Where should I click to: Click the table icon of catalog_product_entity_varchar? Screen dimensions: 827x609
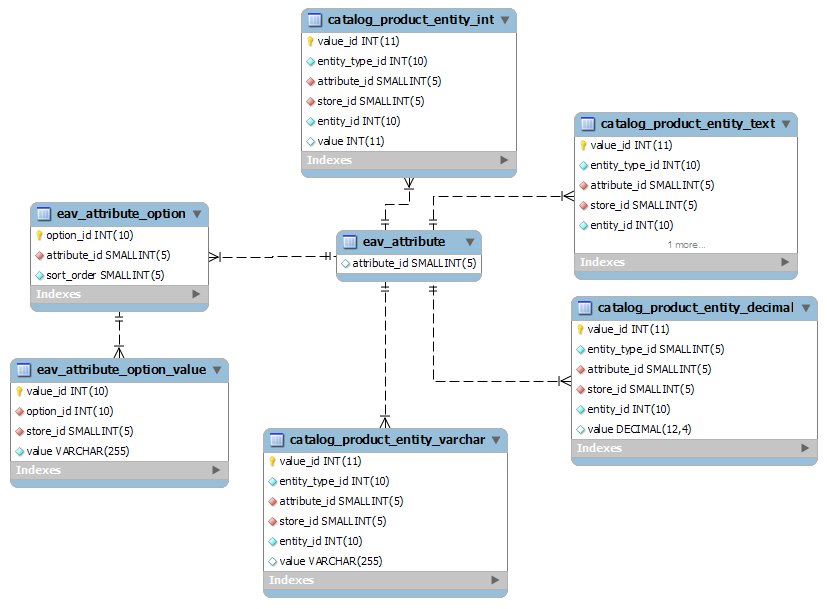click(276, 440)
